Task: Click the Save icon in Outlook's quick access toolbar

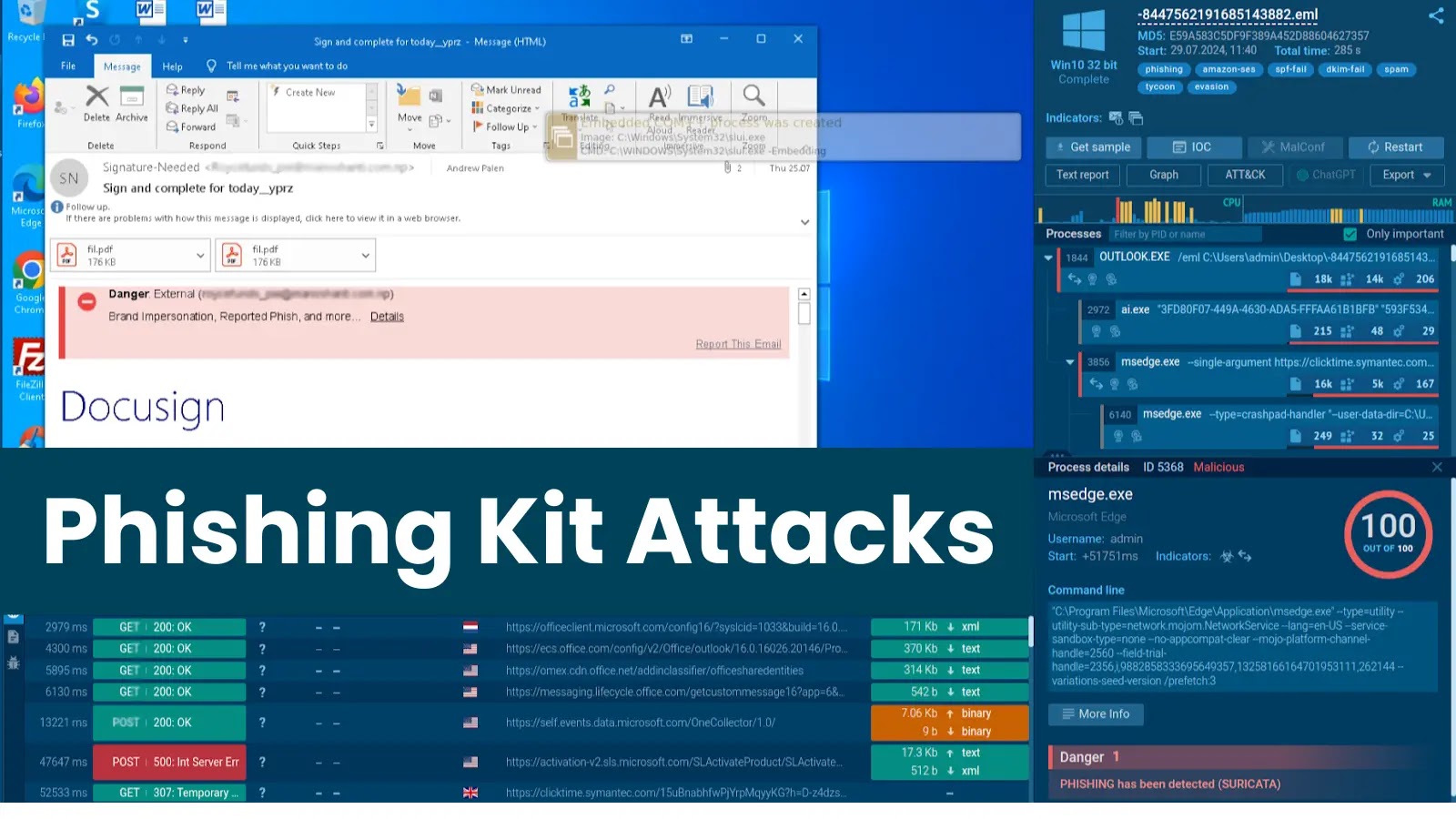Action: 68,40
